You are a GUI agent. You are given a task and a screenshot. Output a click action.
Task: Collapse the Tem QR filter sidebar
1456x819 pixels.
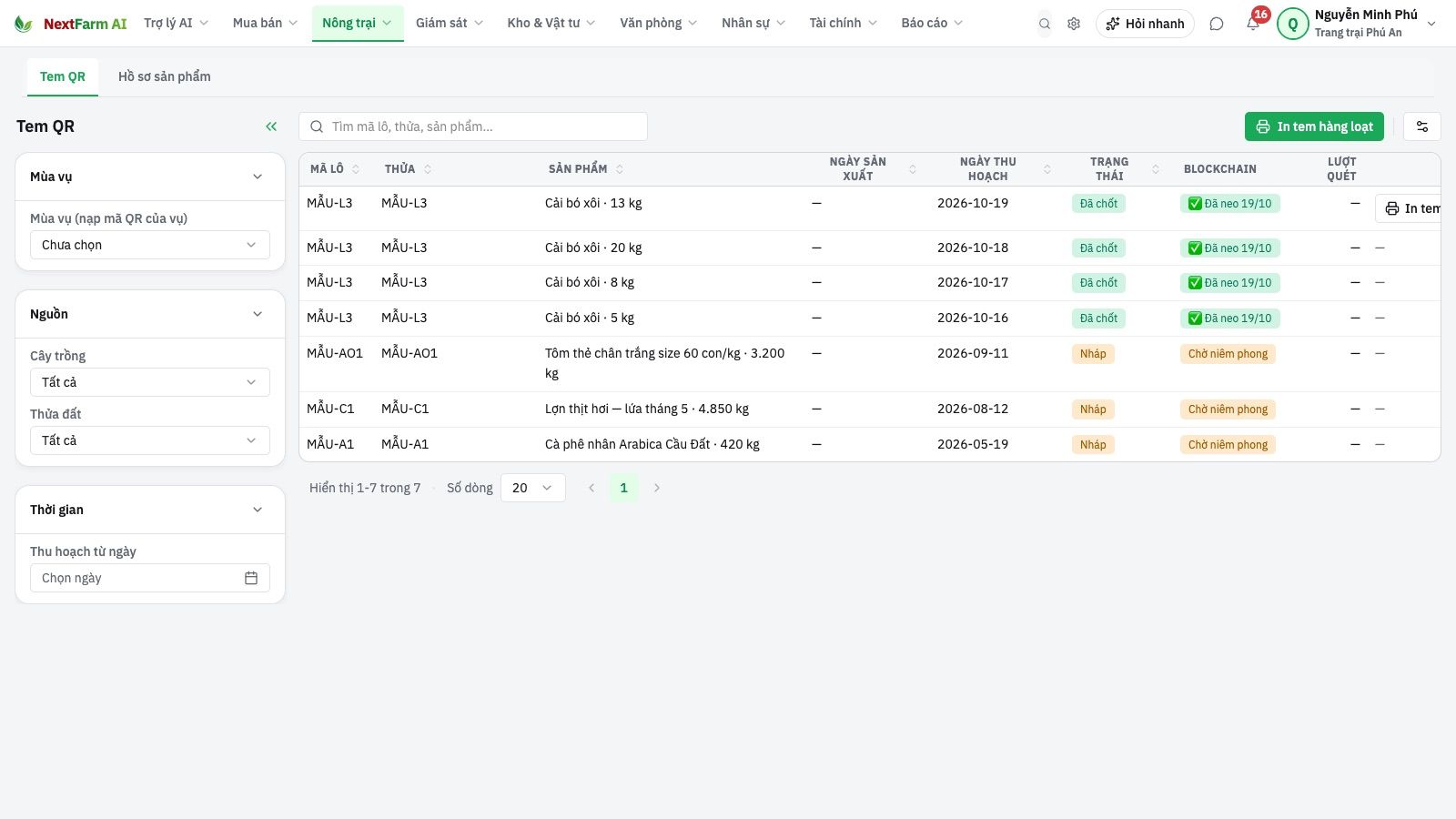(271, 126)
